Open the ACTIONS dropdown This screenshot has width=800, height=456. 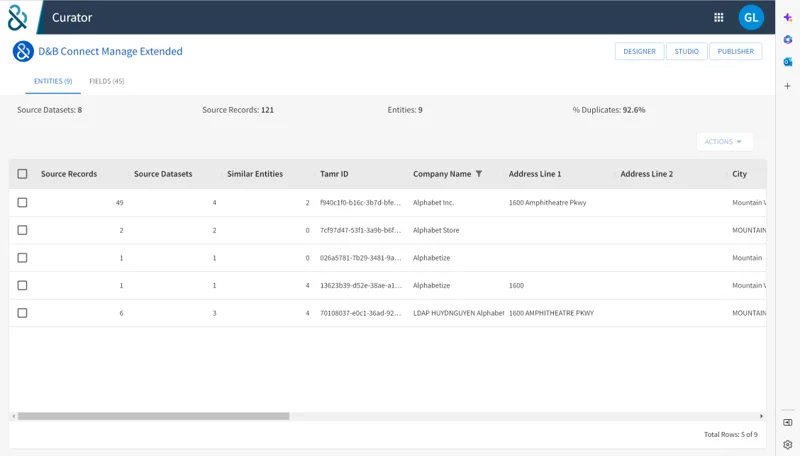[724, 142]
